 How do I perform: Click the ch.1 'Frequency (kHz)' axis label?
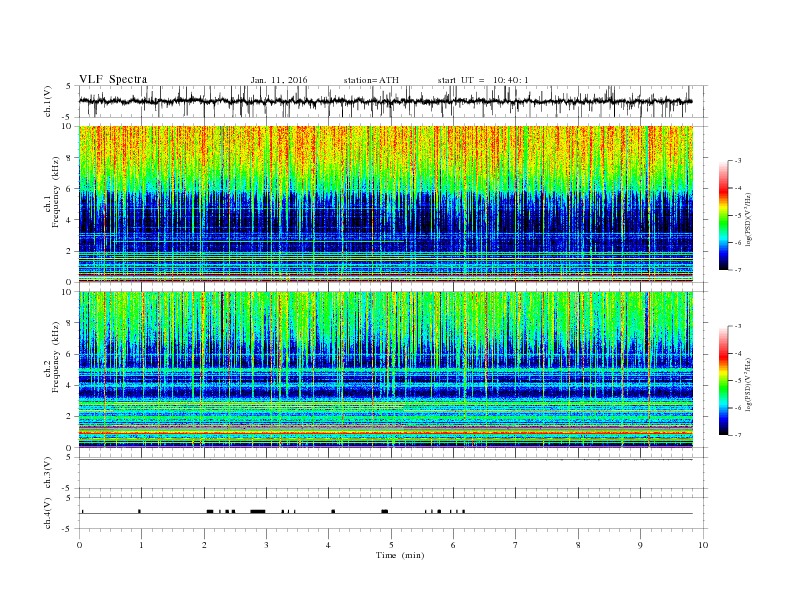click(55, 192)
